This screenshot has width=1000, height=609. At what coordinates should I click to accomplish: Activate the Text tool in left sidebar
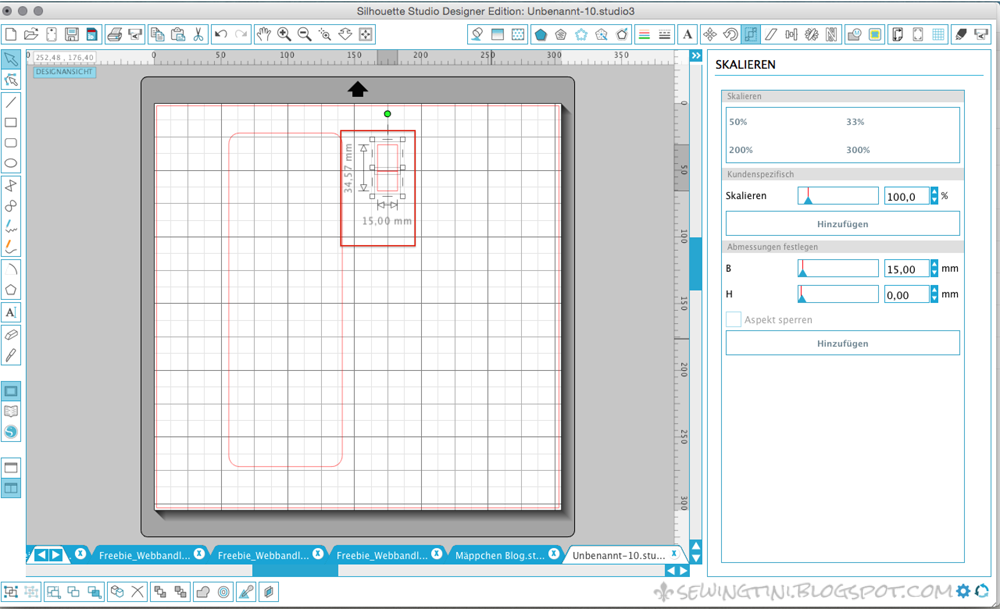11,312
